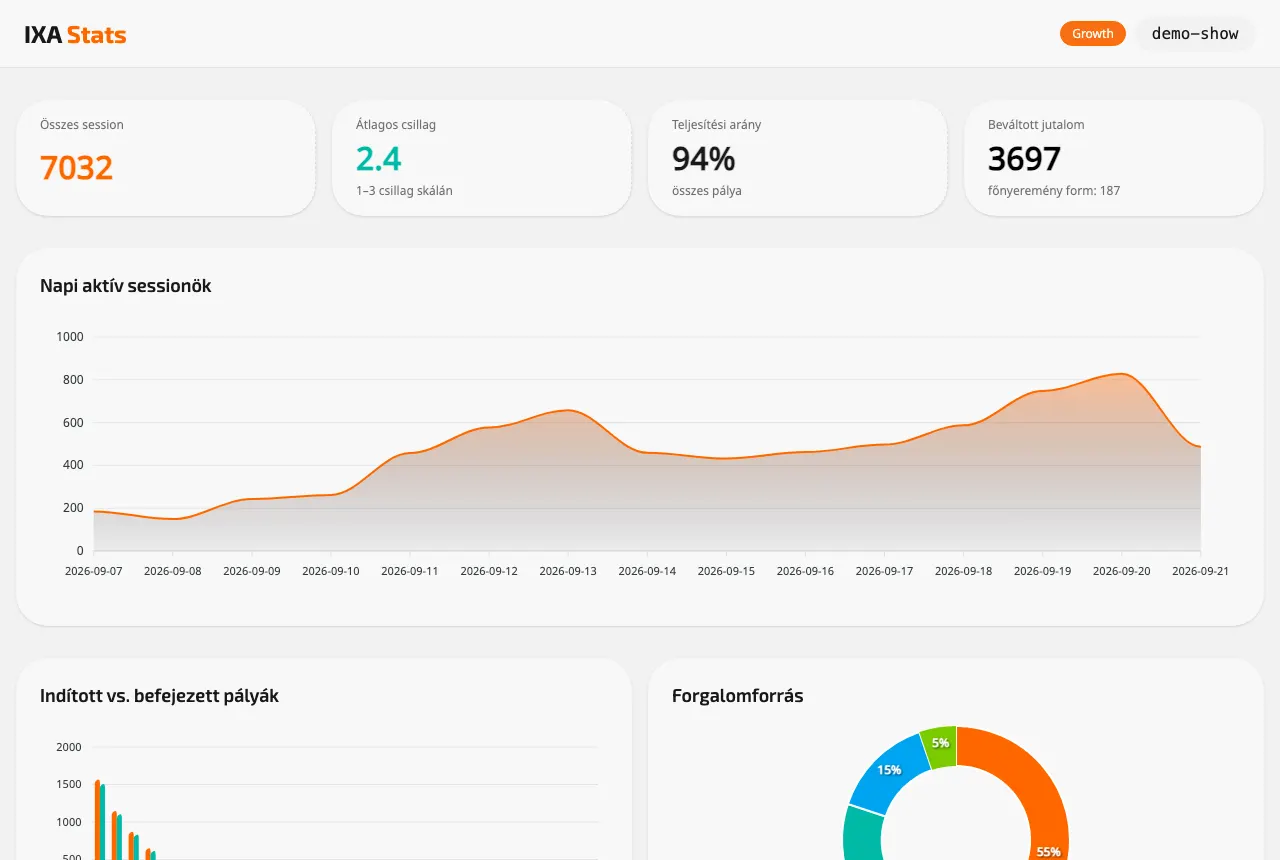Click the 2026-09-15 axis label
This screenshot has width=1280, height=860.
click(x=726, y=571)
